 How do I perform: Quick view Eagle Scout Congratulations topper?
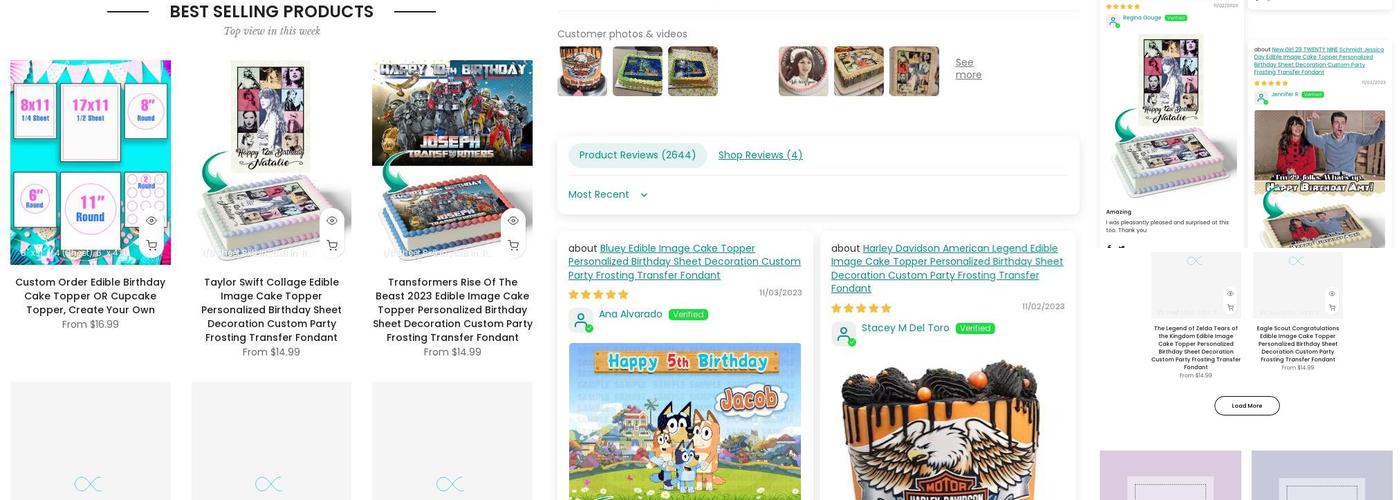point(1332,294)
